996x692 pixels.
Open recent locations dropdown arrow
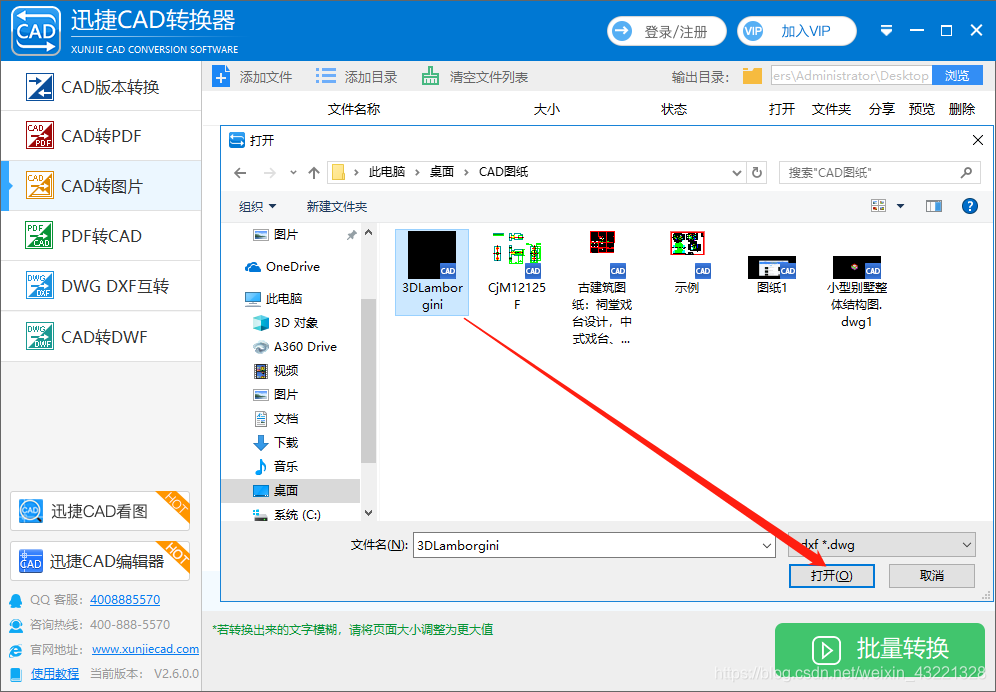click(x=293, y=172)
